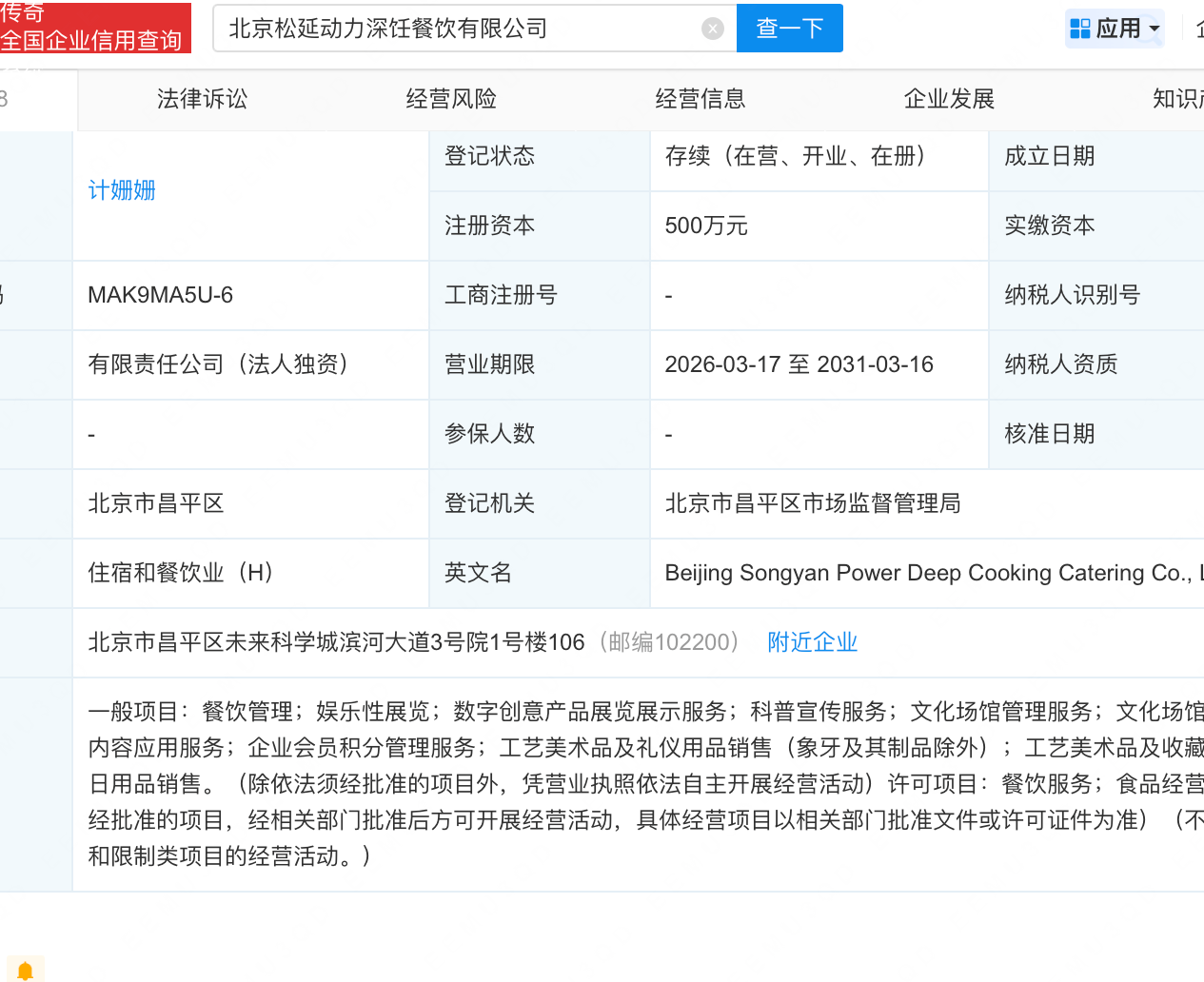Click the 附近企业 link
This screenshot has width=1204, height=982.
(x=812, y=642)
